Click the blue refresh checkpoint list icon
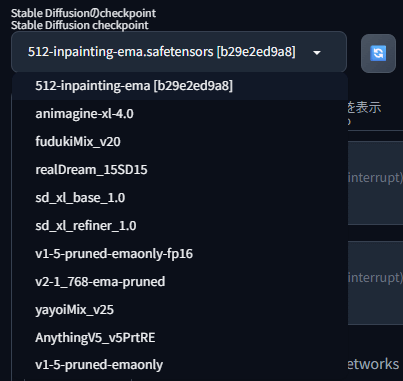The image size is (403, 381). (x=378, y=53)
